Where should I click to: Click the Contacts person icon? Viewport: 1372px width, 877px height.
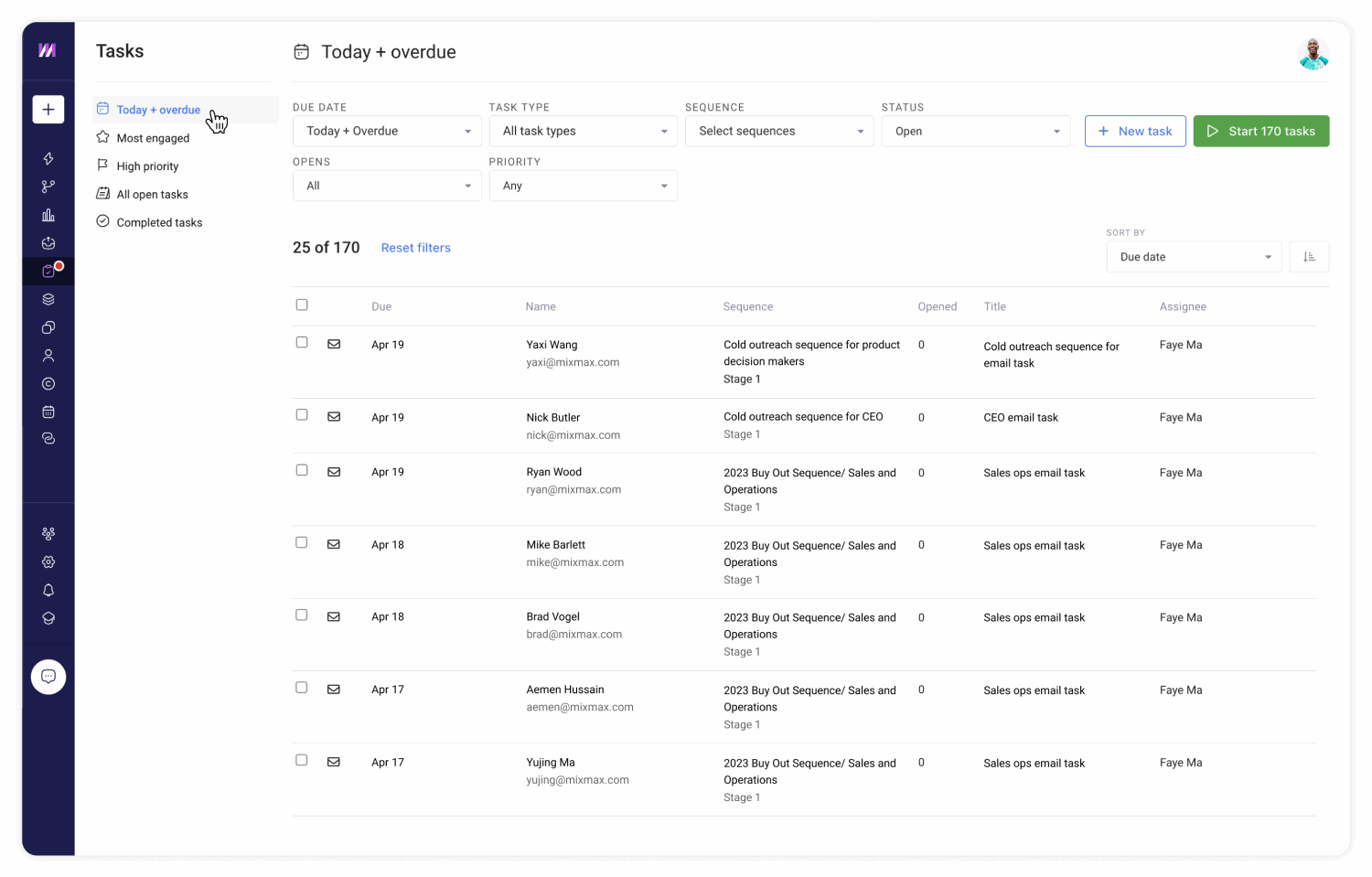coord(48,355)
